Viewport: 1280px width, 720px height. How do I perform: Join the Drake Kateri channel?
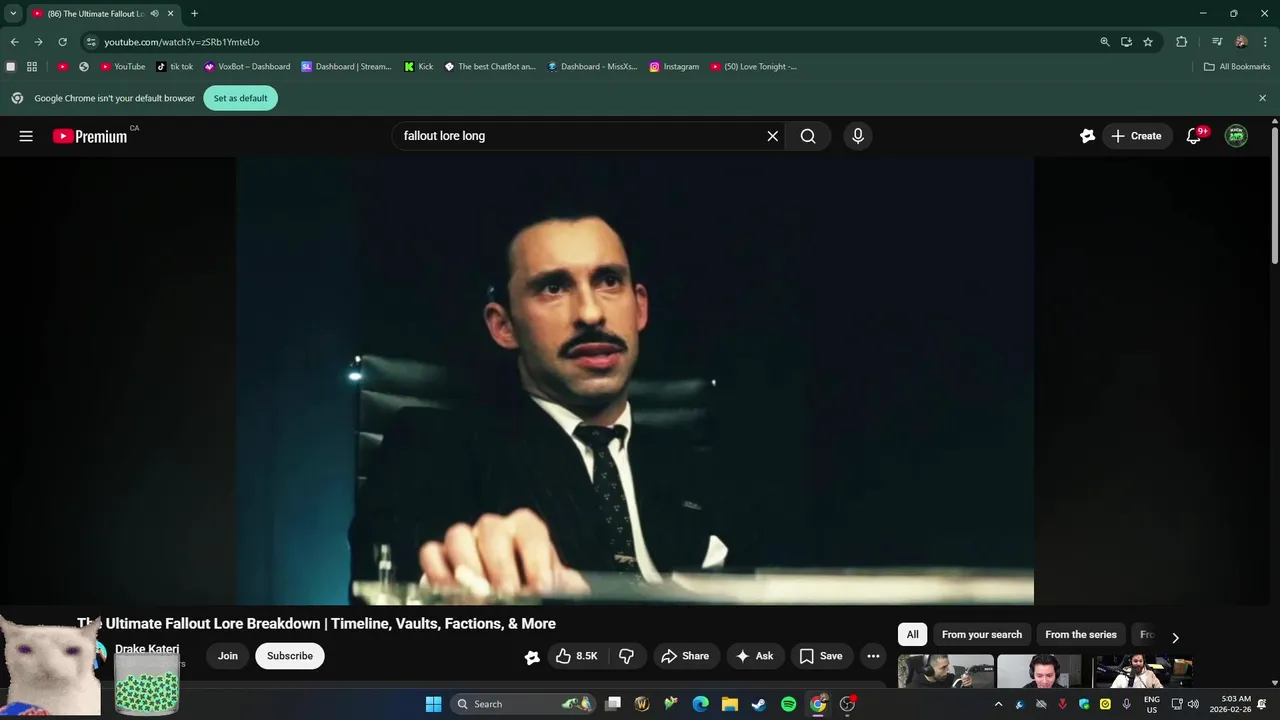(228, 656)
